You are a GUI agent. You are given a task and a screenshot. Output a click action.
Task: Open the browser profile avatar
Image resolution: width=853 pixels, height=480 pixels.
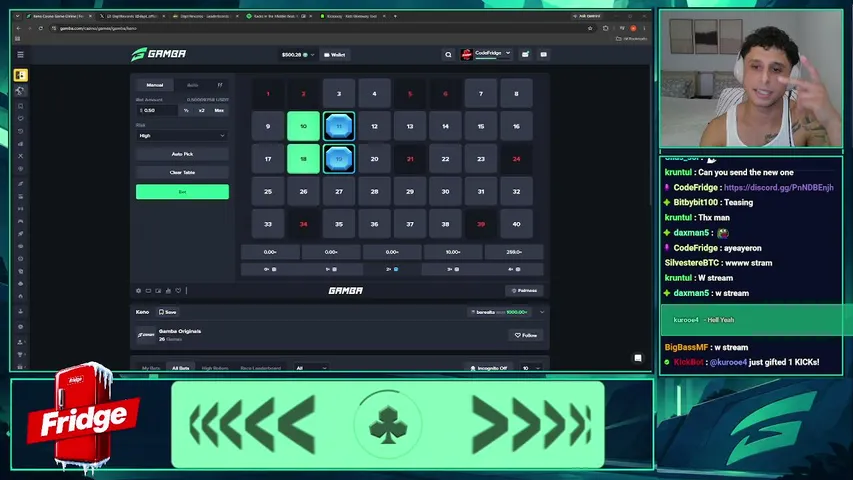coord(633,28)
